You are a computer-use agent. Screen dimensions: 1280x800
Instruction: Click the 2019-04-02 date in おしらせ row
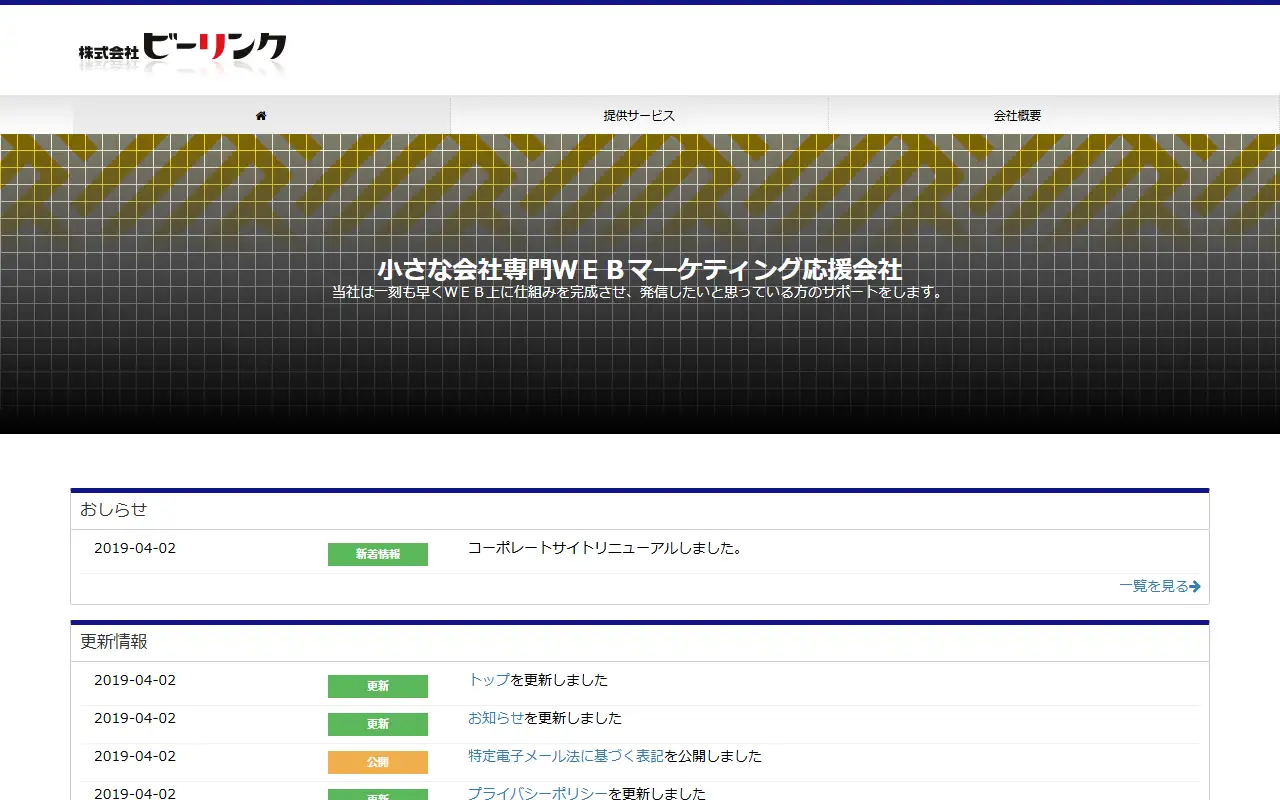[x=135, y=548]
